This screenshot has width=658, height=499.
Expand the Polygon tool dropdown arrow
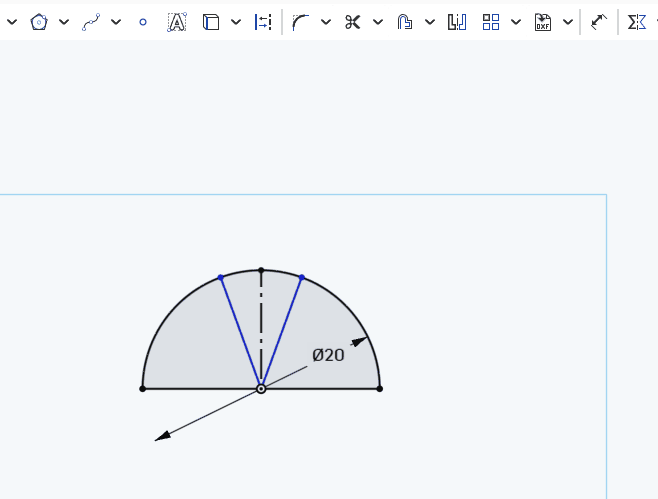pyautogui.click(x=64, y=22)
